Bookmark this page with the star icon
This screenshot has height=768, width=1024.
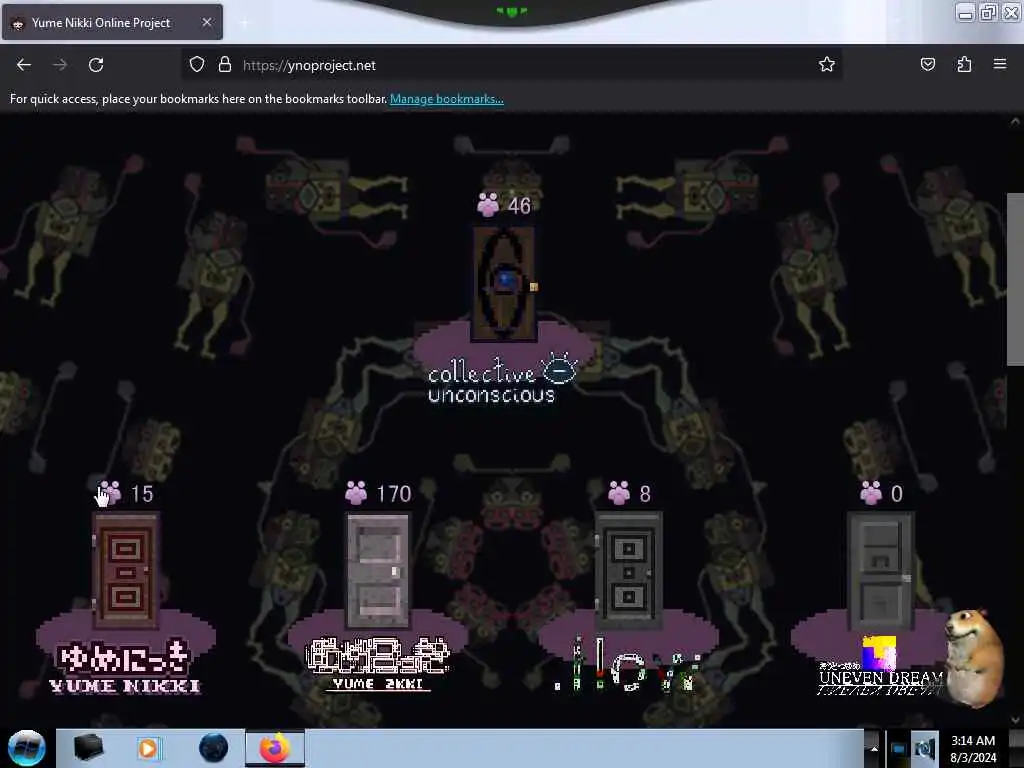pos(827,64)
